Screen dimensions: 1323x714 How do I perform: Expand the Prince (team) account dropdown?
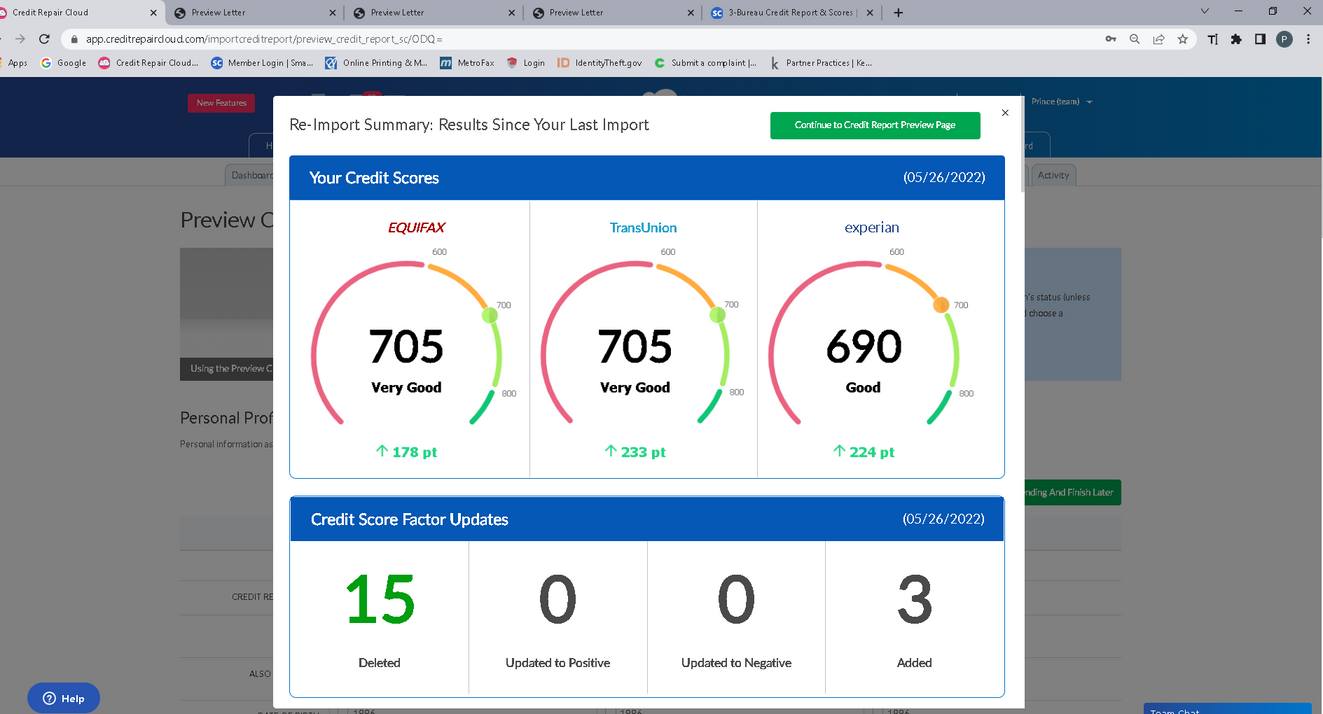pos(1061,102)
